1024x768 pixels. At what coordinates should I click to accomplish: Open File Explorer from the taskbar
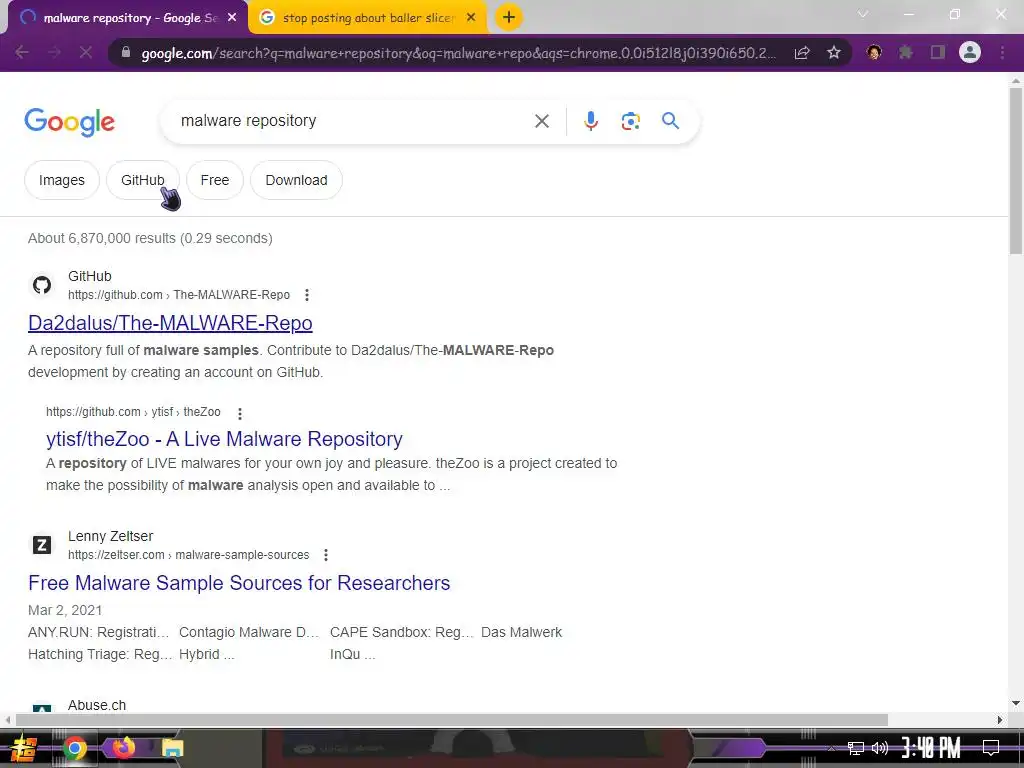(x=172, y=748)
